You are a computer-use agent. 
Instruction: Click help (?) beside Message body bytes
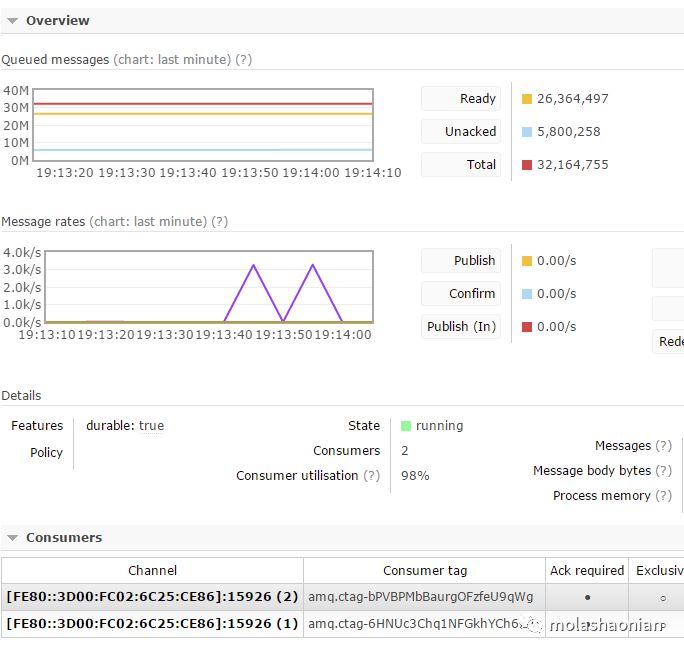pos(663,471)
